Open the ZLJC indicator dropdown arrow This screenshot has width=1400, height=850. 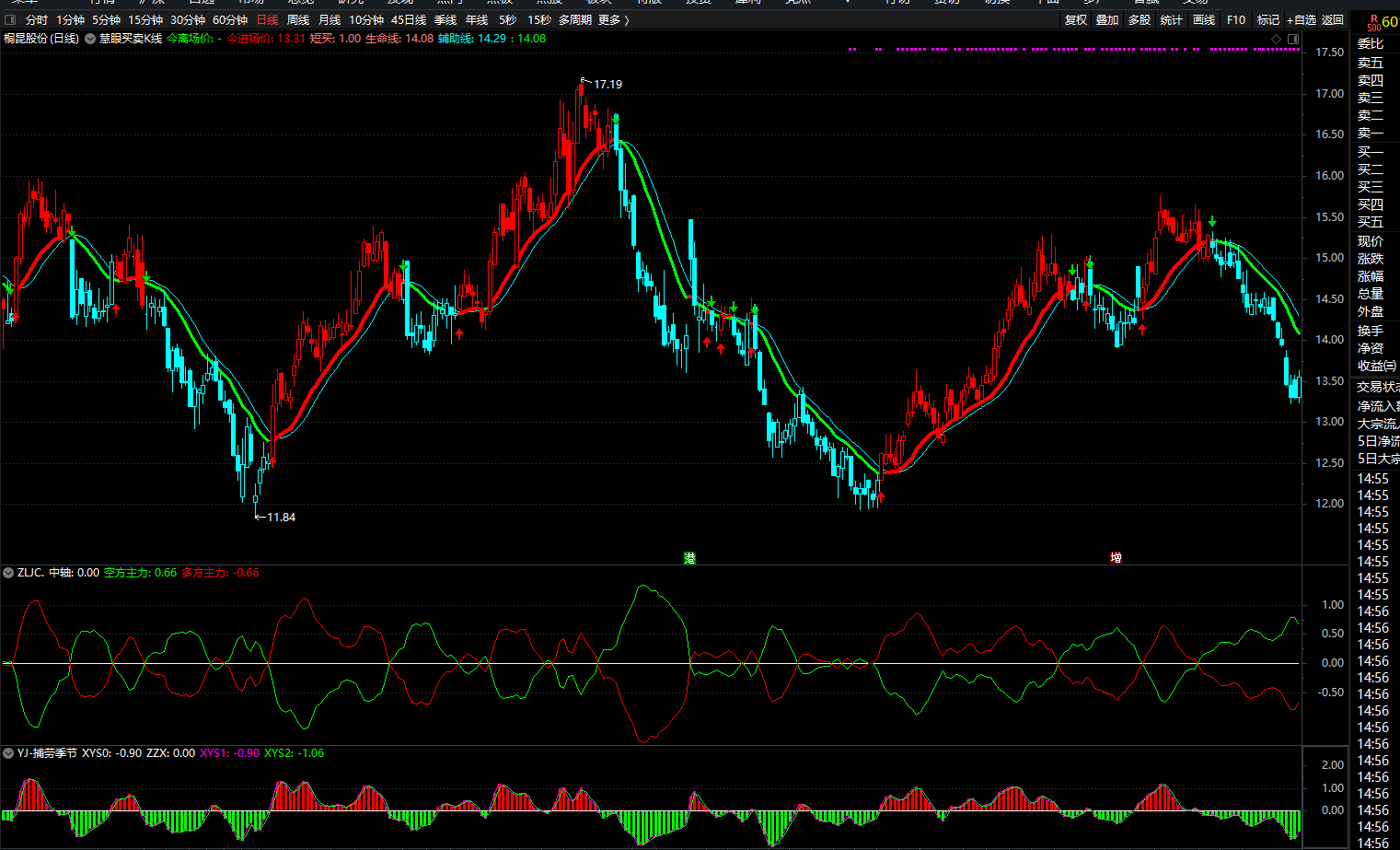(8, 573)
